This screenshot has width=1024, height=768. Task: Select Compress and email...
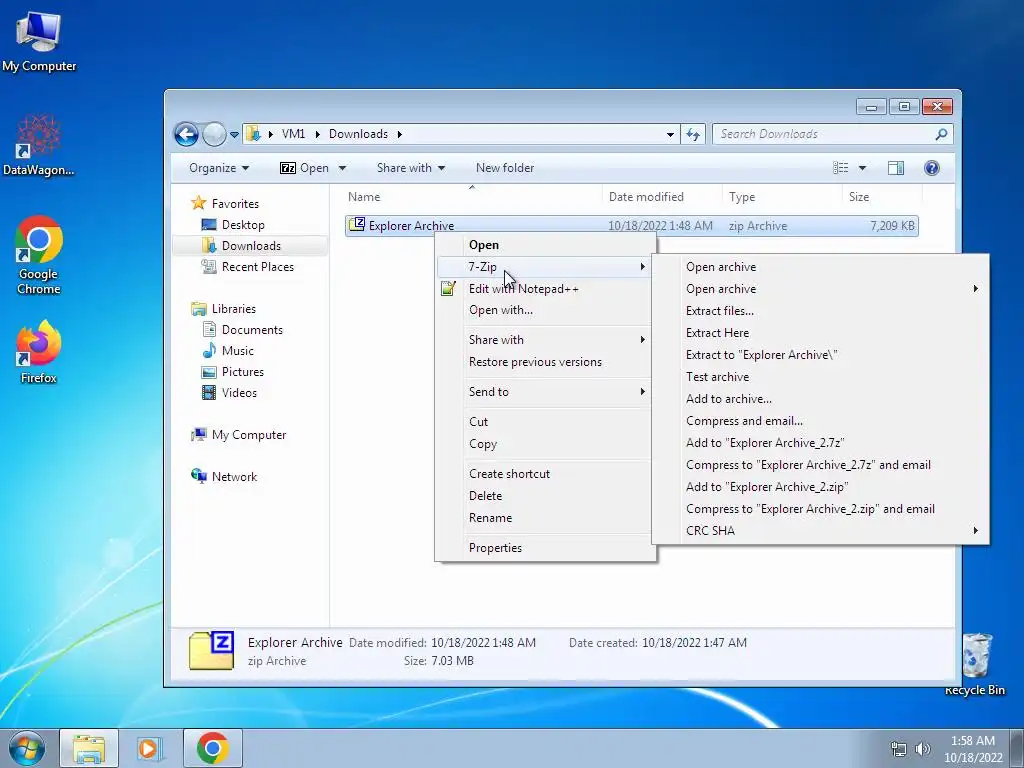820,421
